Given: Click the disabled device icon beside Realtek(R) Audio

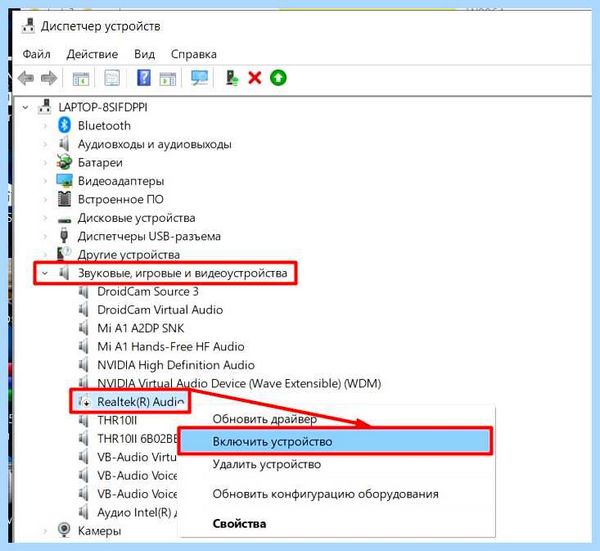Looking at the screenshot, I should coord(85,401).
